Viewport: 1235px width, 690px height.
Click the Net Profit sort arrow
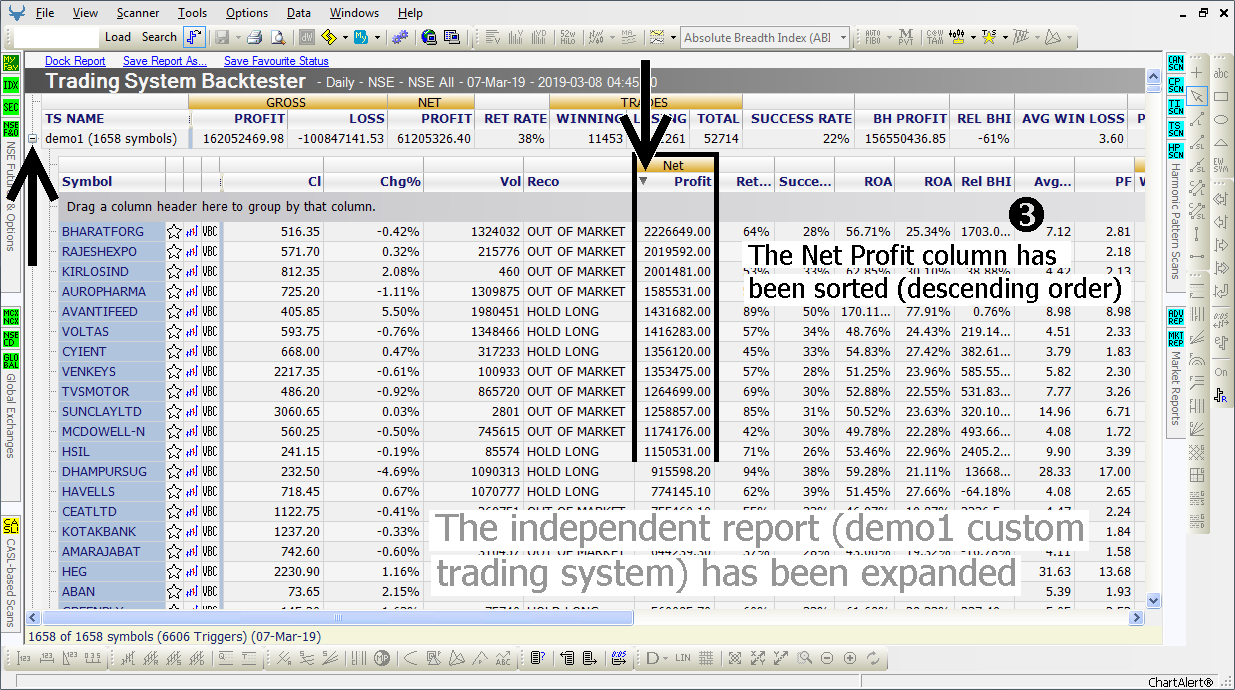coord(643,181)
